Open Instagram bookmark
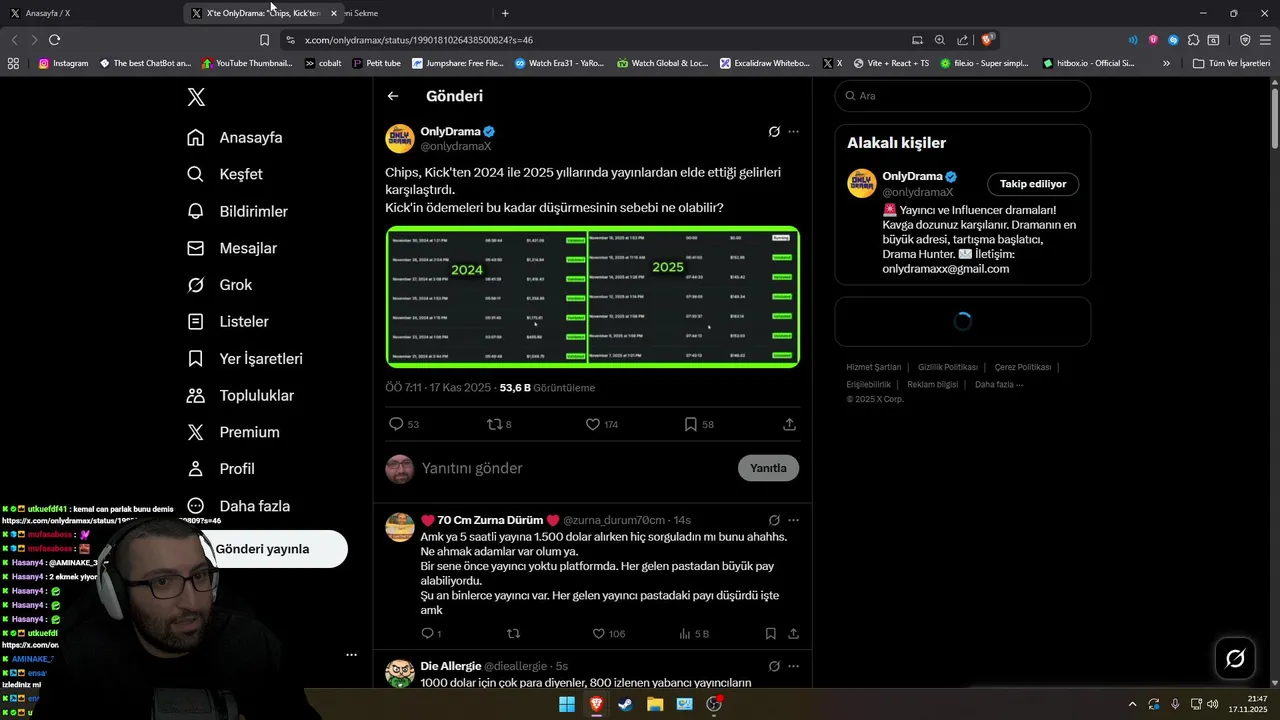 tap(63, 63)
